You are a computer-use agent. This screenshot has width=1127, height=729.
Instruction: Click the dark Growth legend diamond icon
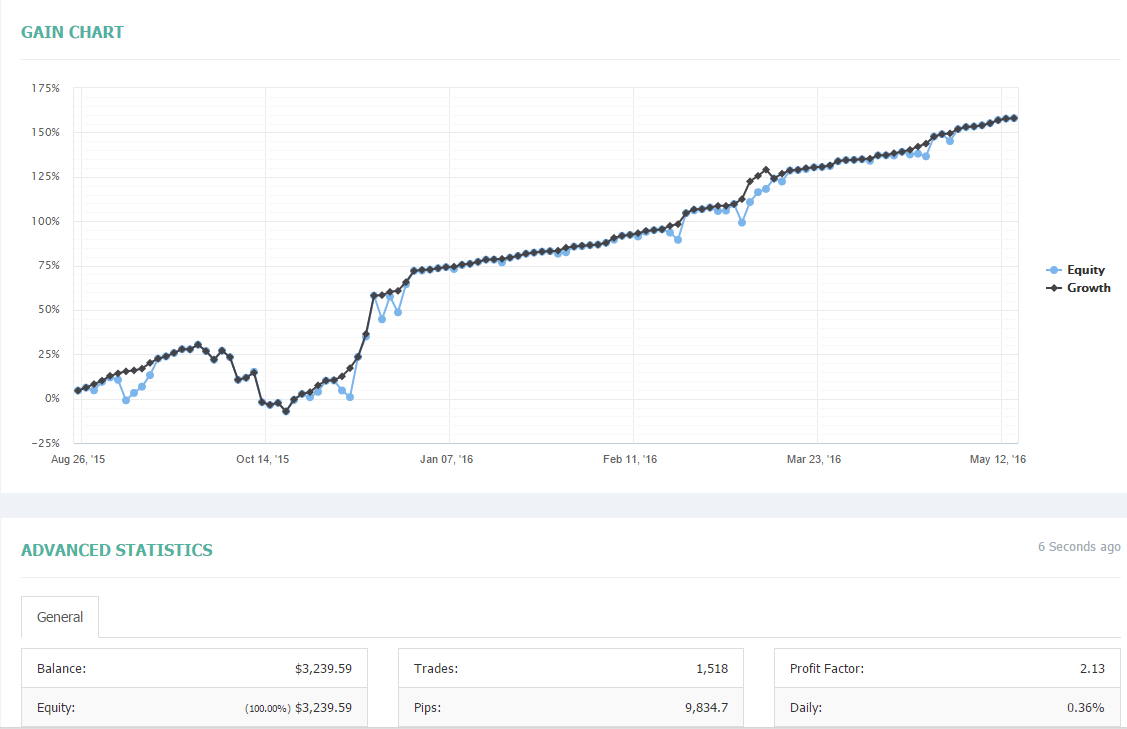point(1052,288)
